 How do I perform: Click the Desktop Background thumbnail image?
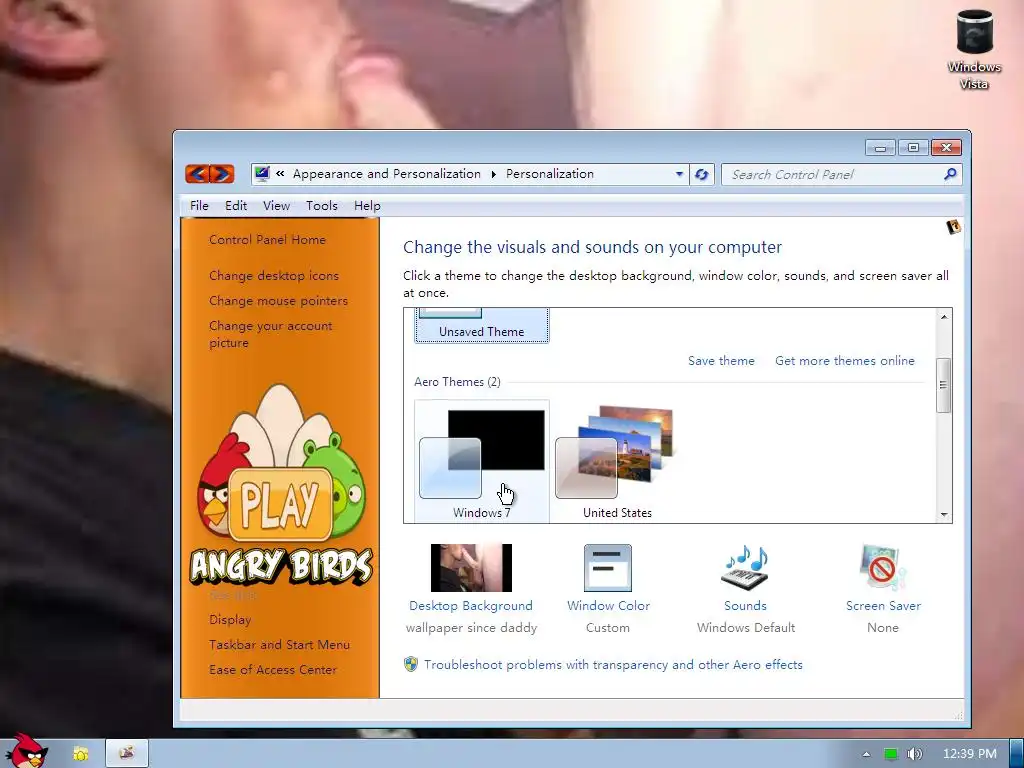tap(471, 568)
